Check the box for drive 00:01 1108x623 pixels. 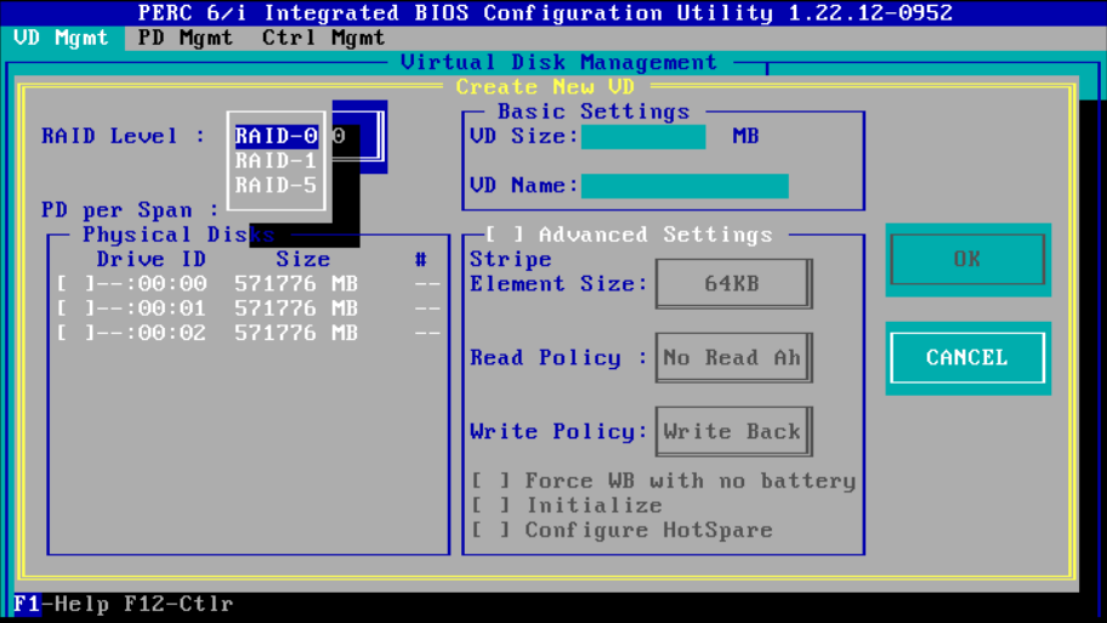[76, 309]
